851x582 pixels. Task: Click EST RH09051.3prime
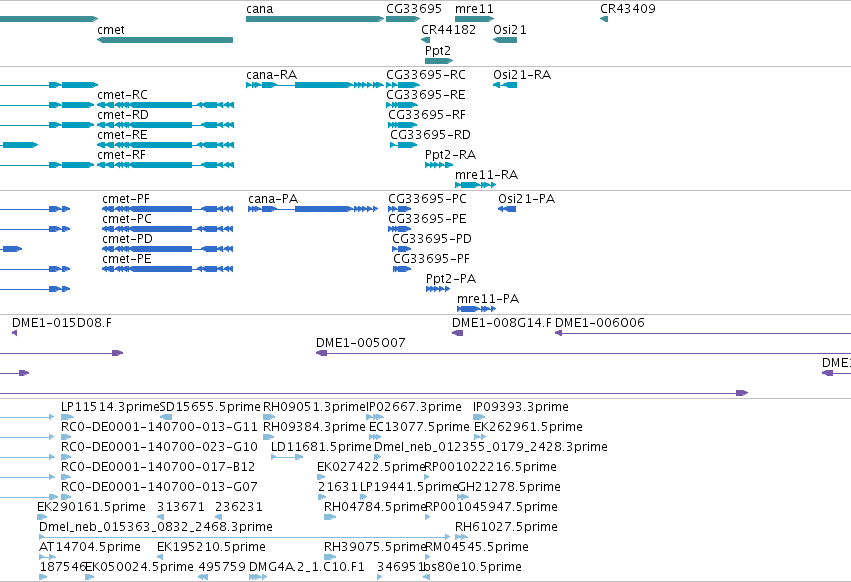click(269, 417)
